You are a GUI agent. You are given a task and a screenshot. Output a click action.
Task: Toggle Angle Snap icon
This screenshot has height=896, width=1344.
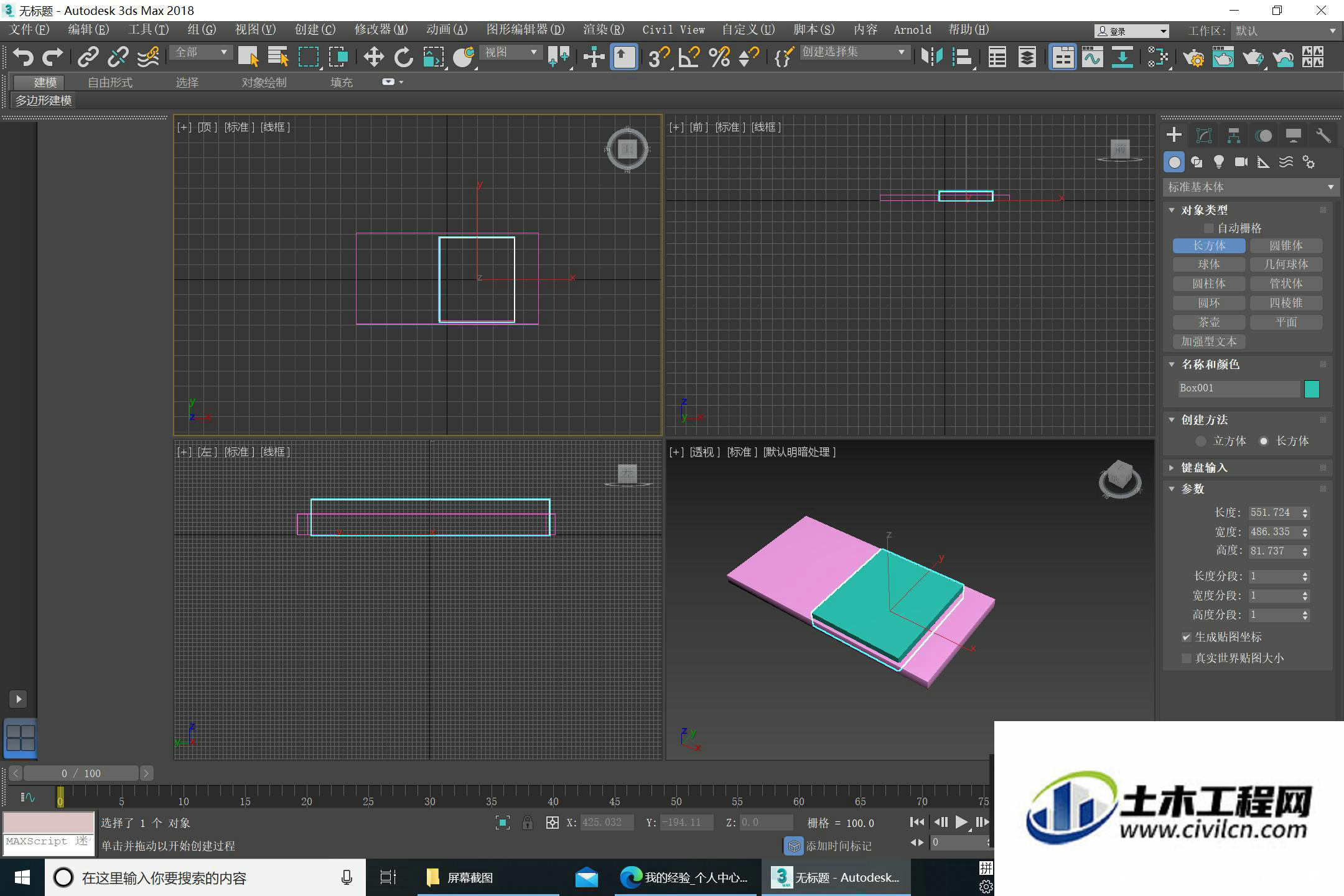(689, 57)
